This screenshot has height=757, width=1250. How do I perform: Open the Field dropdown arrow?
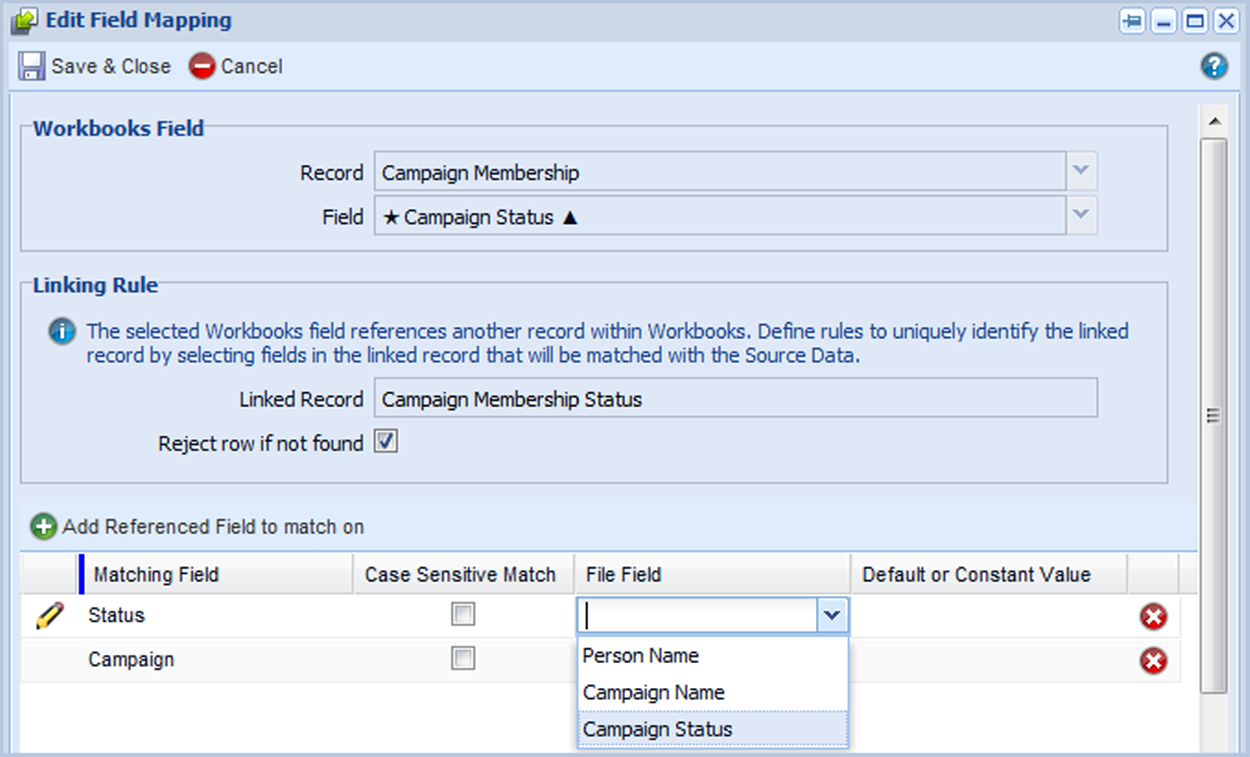[x=1081, y=215]
